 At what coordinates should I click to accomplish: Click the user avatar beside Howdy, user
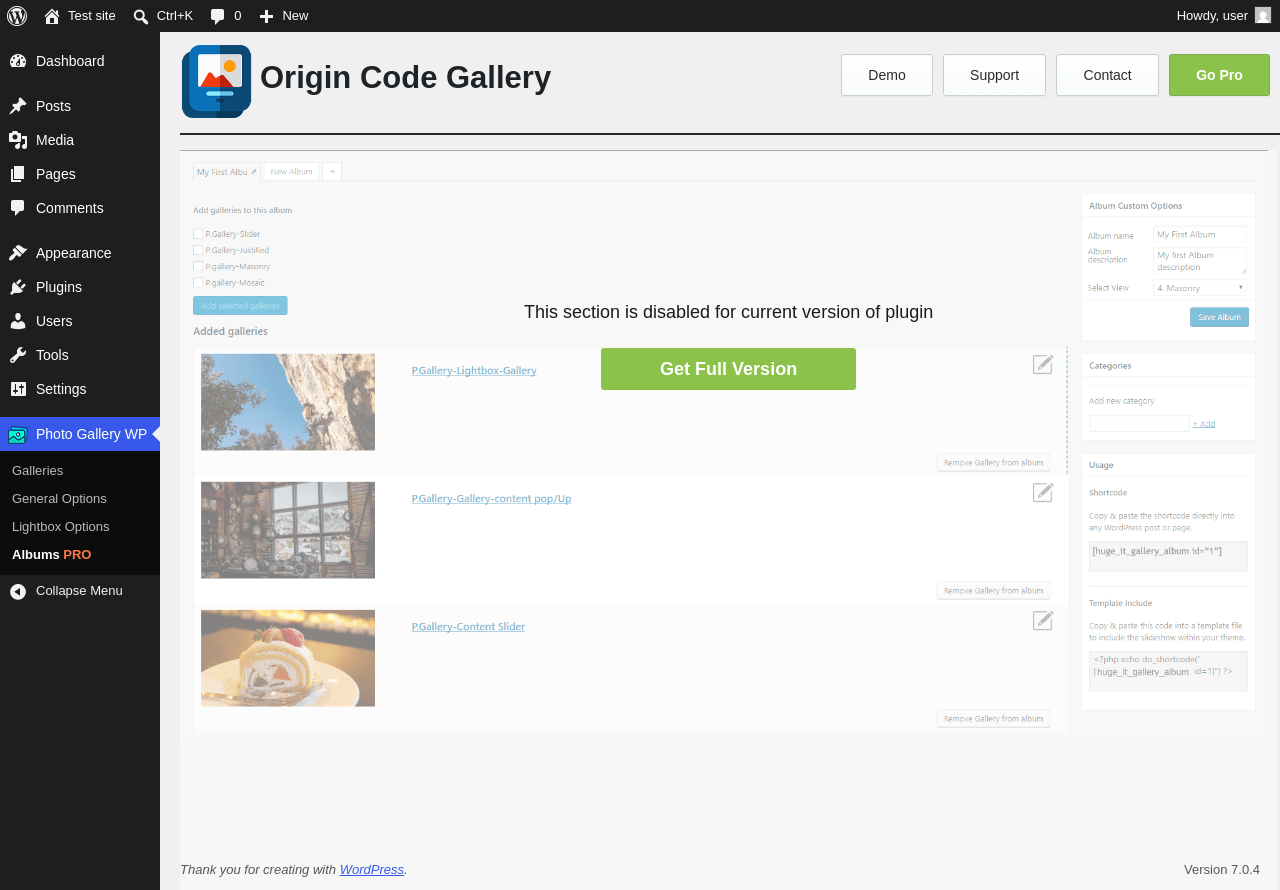tap(1263, 15)
